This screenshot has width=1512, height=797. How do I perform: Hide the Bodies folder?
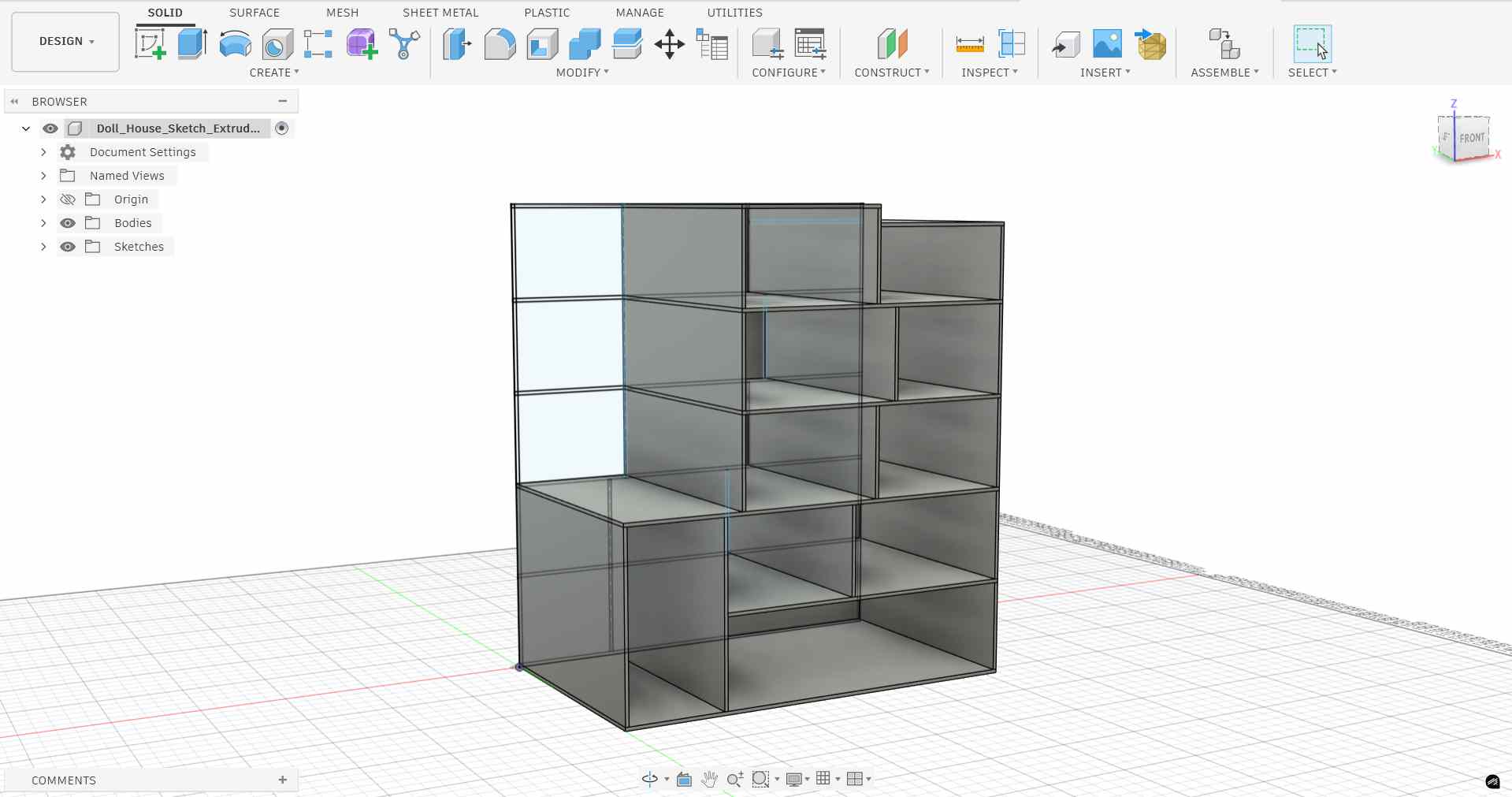point(68,223)
